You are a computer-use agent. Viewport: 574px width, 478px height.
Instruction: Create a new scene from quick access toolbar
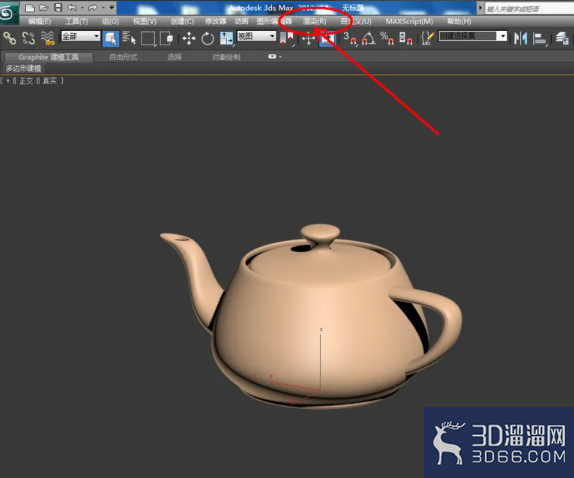point(30,8)
